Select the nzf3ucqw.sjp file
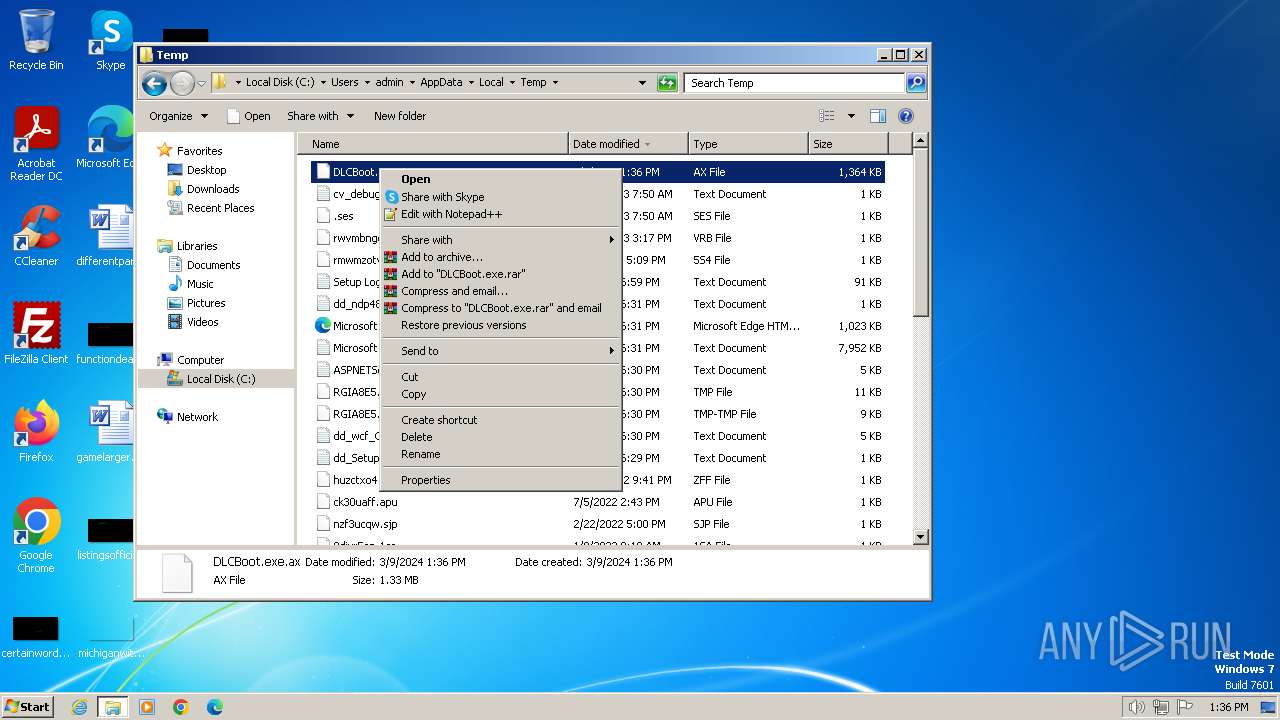The height and width of the screenshot is (720, 1280). pyautogui.click(x=365, y=524)
